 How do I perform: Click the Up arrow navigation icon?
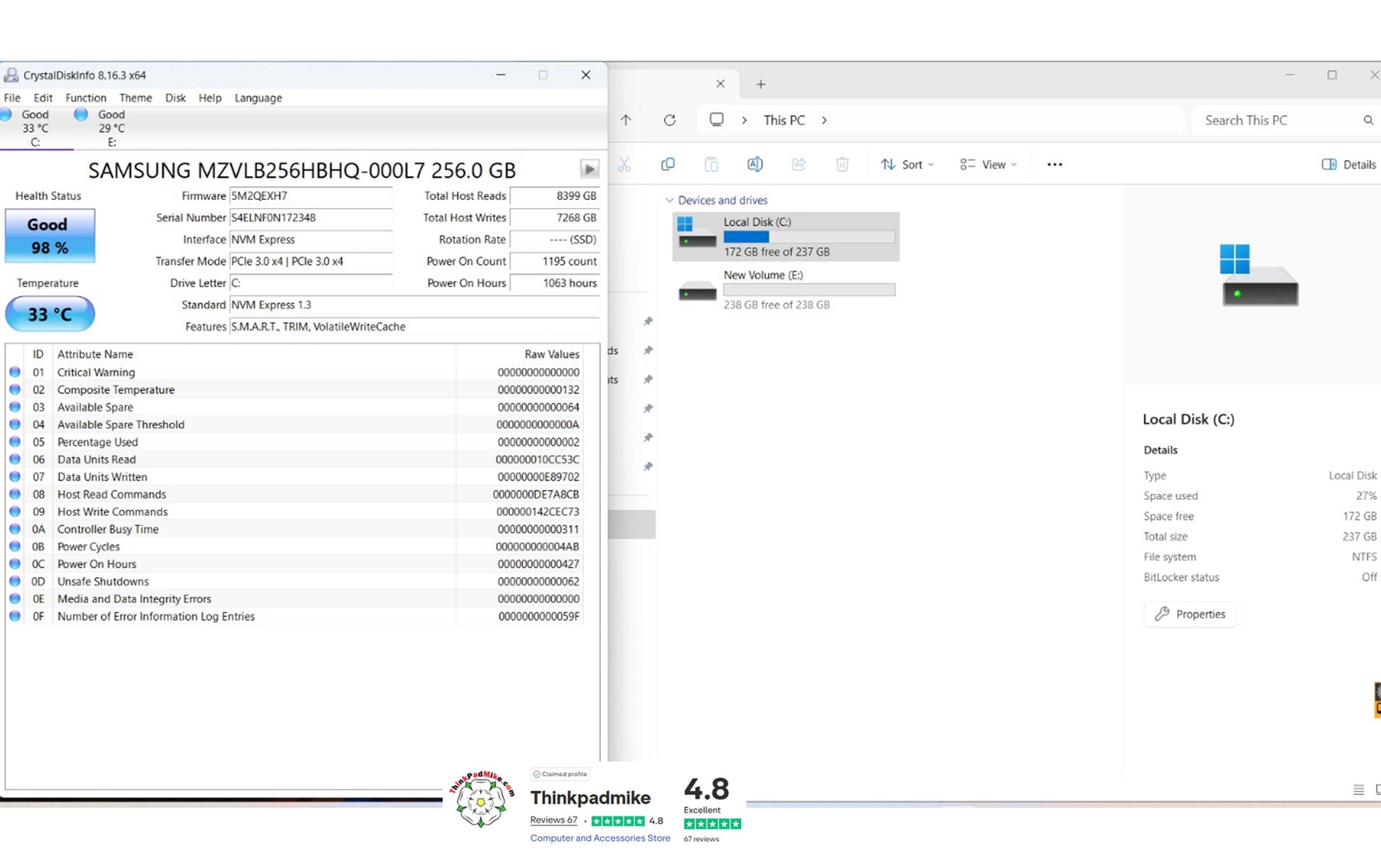tap(626, 120)
